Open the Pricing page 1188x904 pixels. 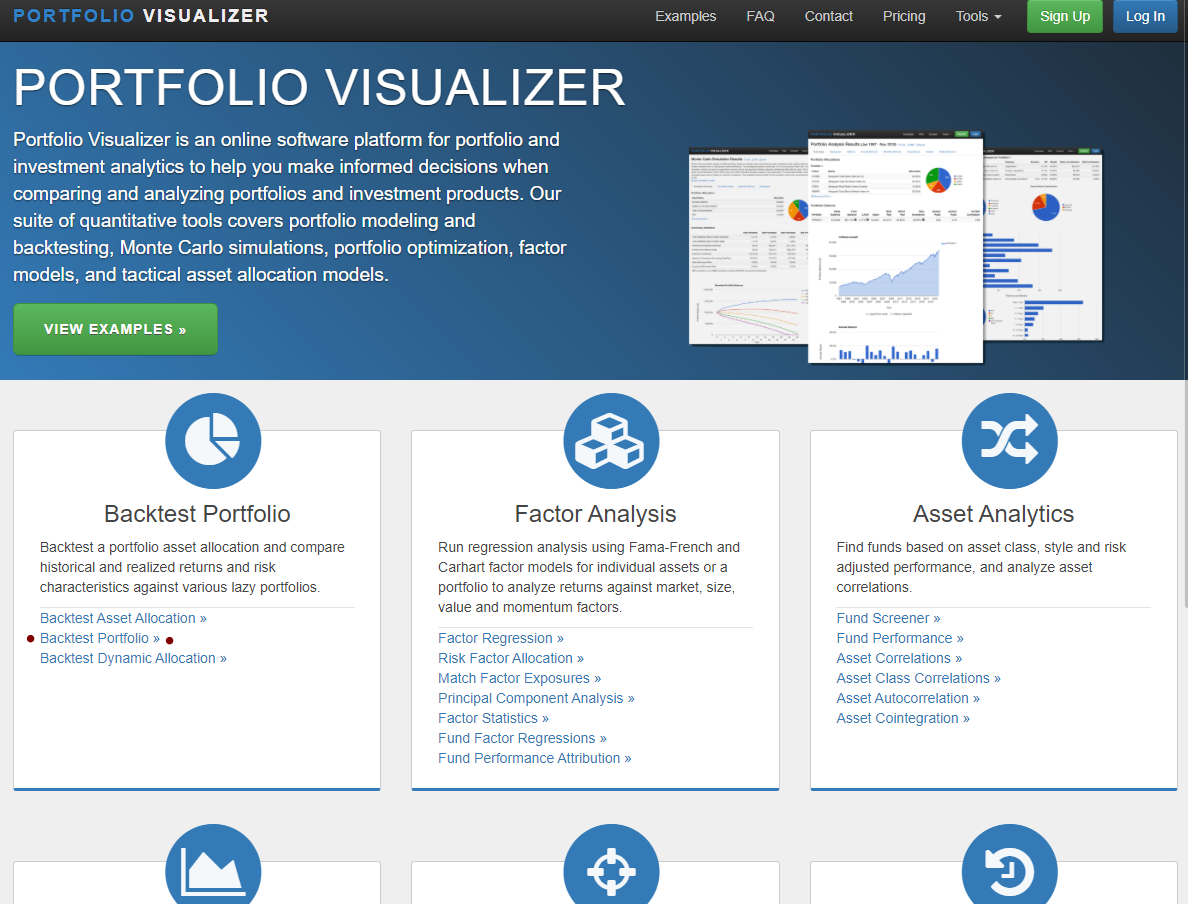pyautogui.click(x=904, y=16)
